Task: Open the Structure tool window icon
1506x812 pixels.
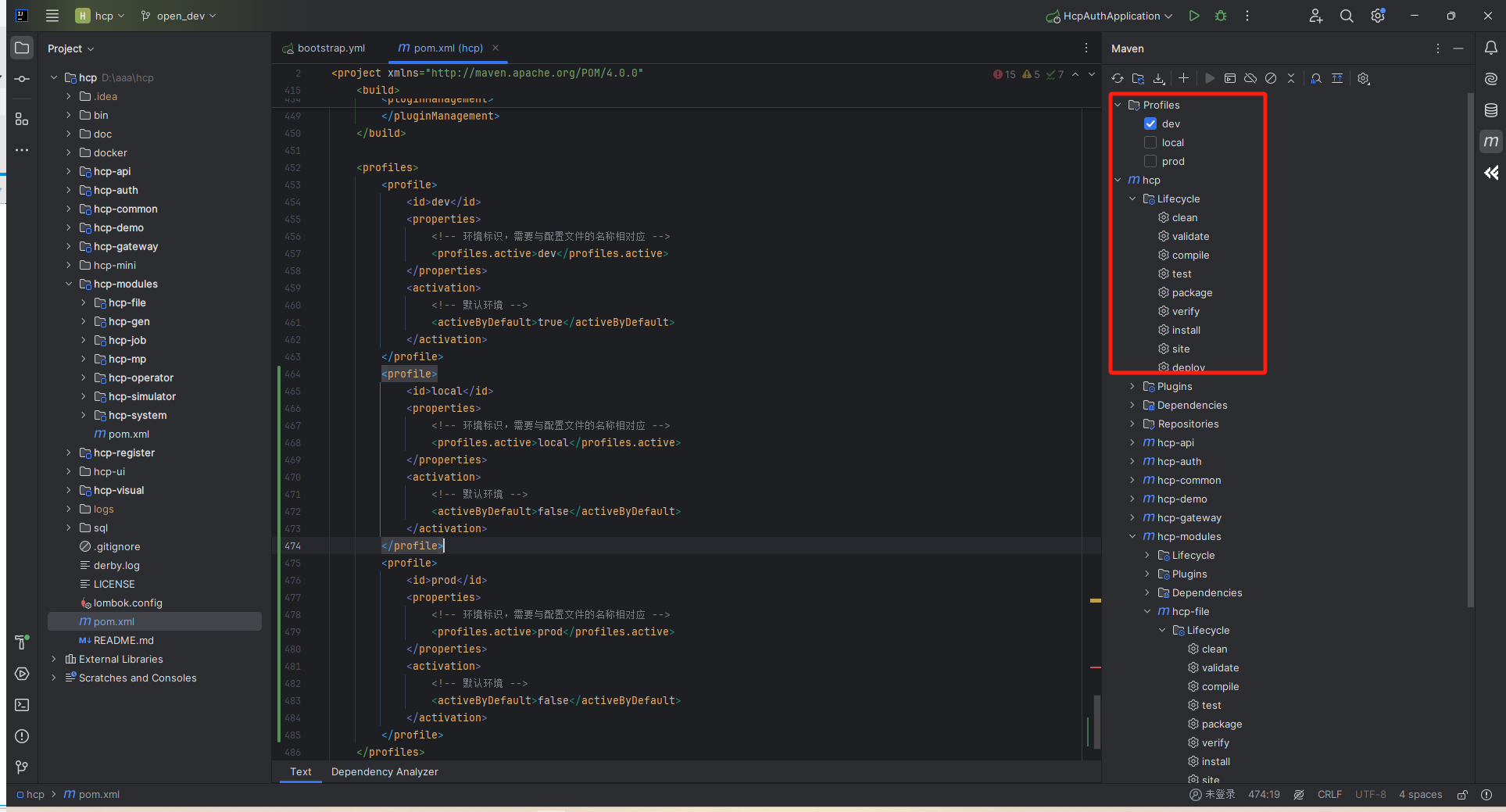Action: [x=22, y=120]
